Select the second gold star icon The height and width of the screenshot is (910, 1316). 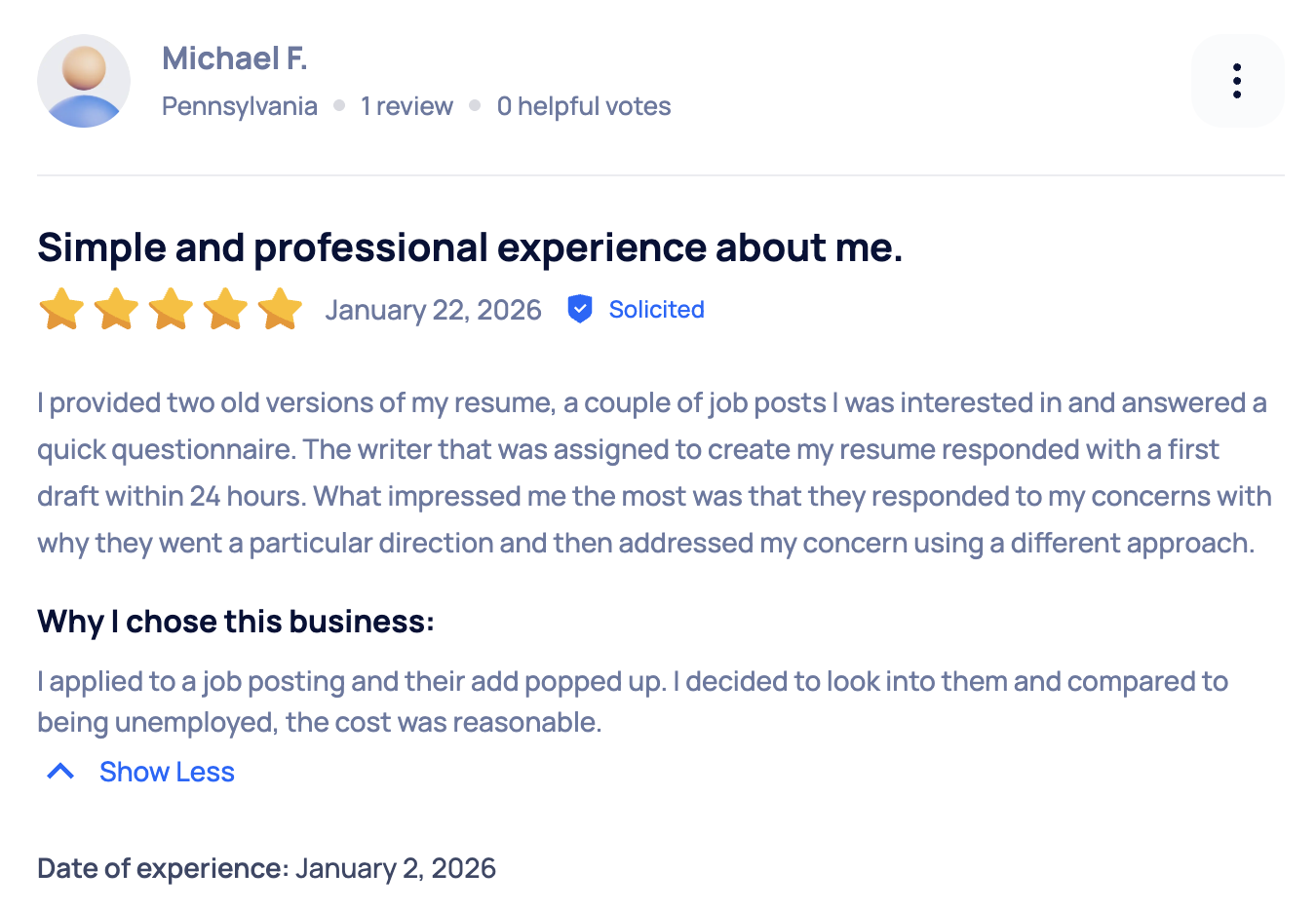[x=117, y=309]
